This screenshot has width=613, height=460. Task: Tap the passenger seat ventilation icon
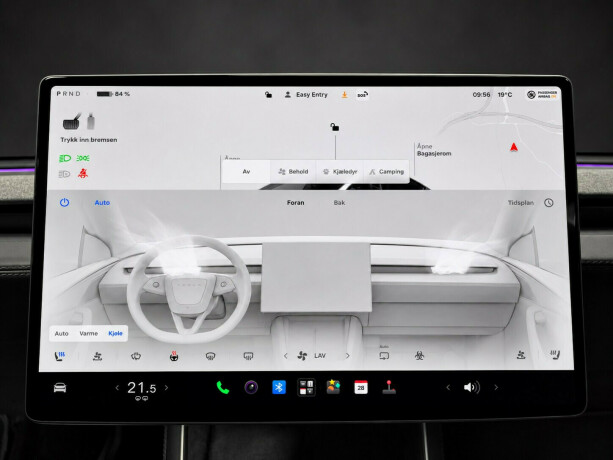tap(521, 355)
